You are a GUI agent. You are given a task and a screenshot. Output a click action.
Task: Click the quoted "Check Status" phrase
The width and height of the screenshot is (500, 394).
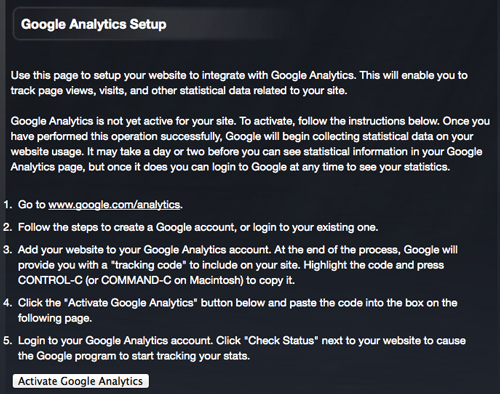[281, 341]
